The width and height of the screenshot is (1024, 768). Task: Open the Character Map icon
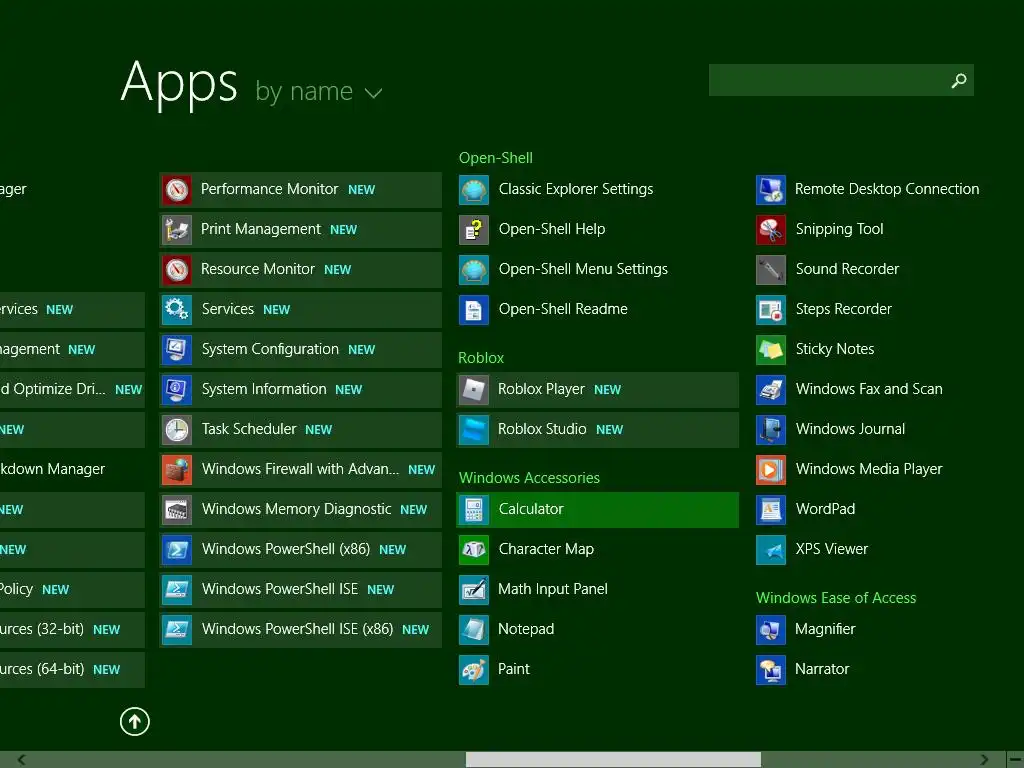tap(473, 550)
